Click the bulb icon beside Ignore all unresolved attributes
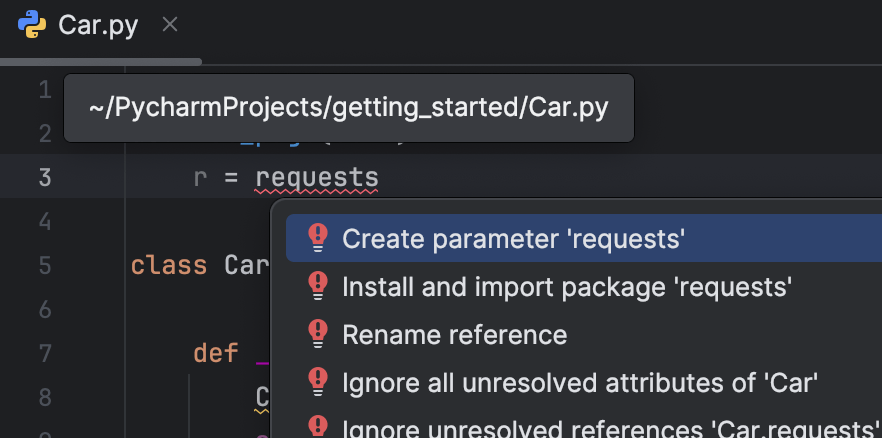 pos(318,381)
